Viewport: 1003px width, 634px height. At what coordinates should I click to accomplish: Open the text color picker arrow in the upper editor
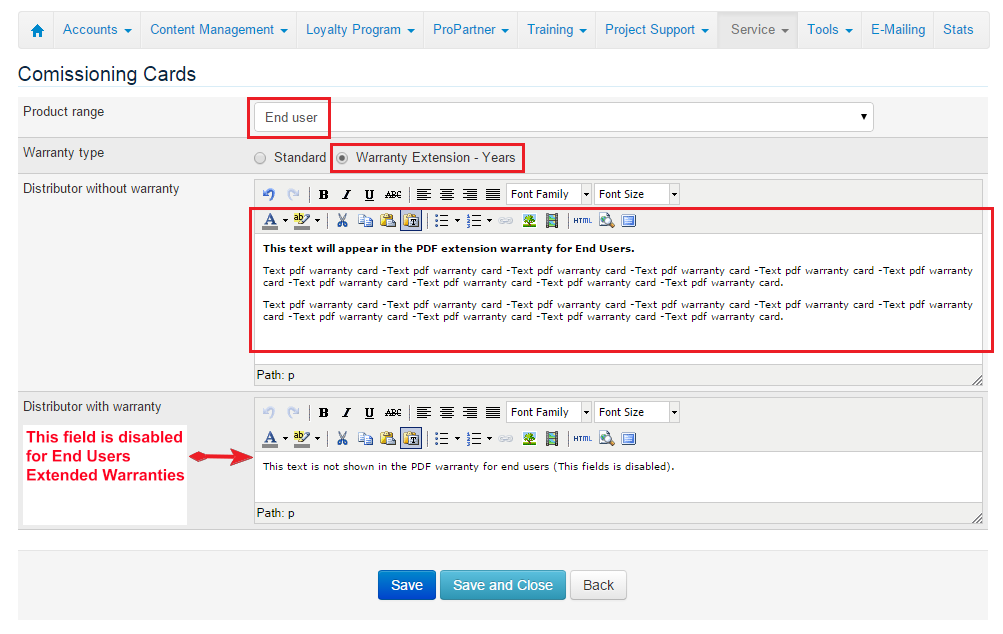coord(285,220)
